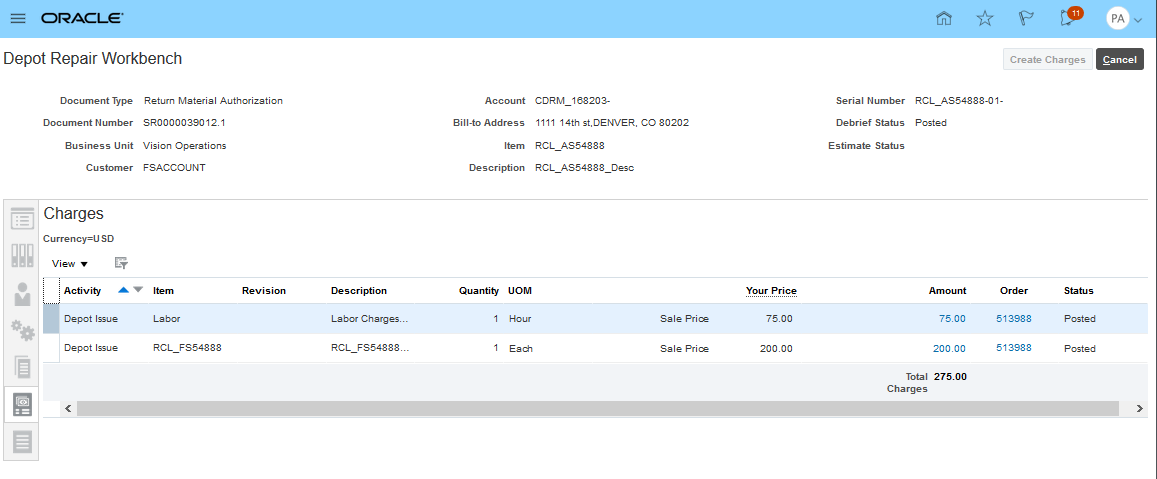1157x479 pixels.
Task: Click the Return Material Authorization value
Action: coord(213,100)
